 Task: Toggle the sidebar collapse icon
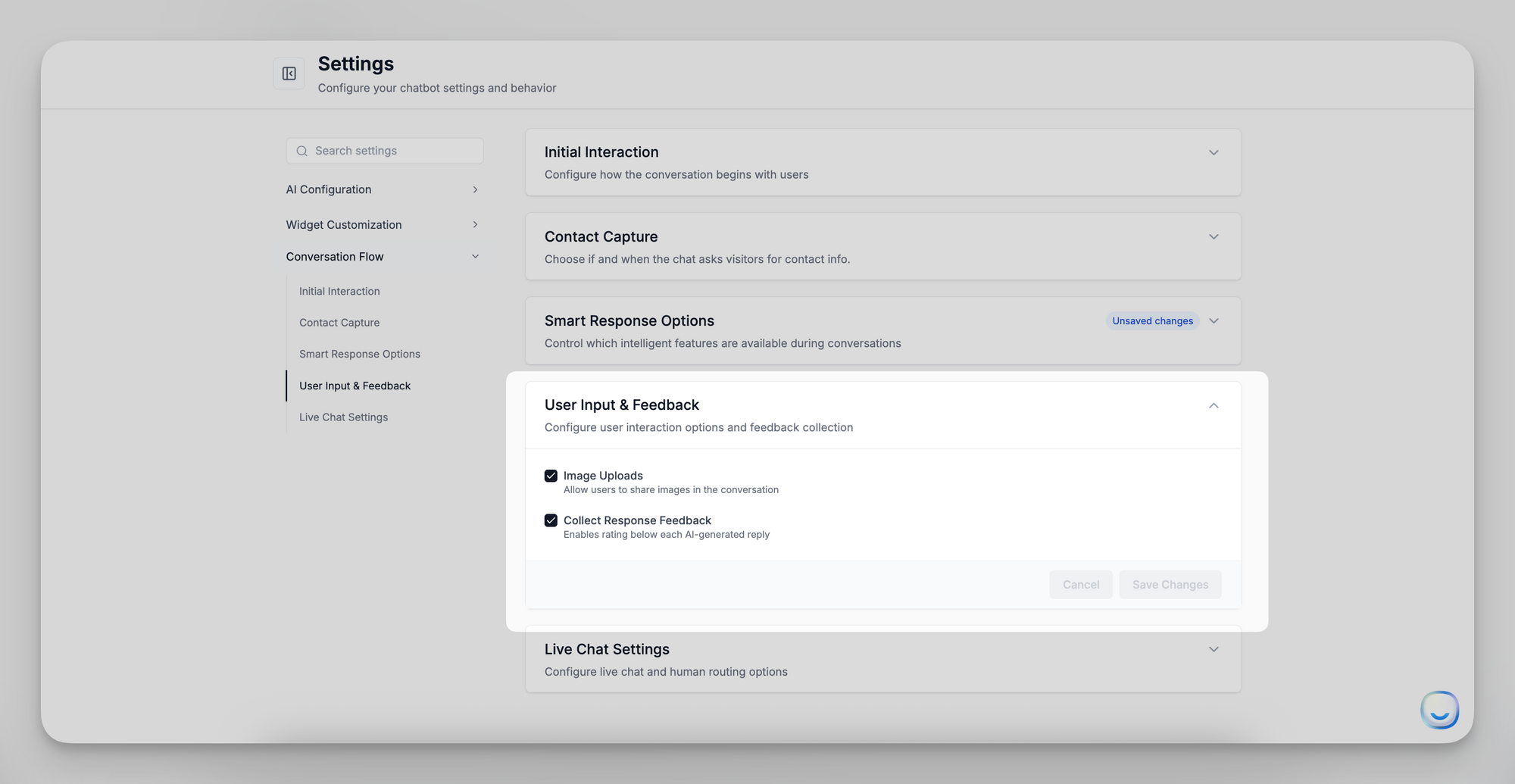(x=289, y=73)
